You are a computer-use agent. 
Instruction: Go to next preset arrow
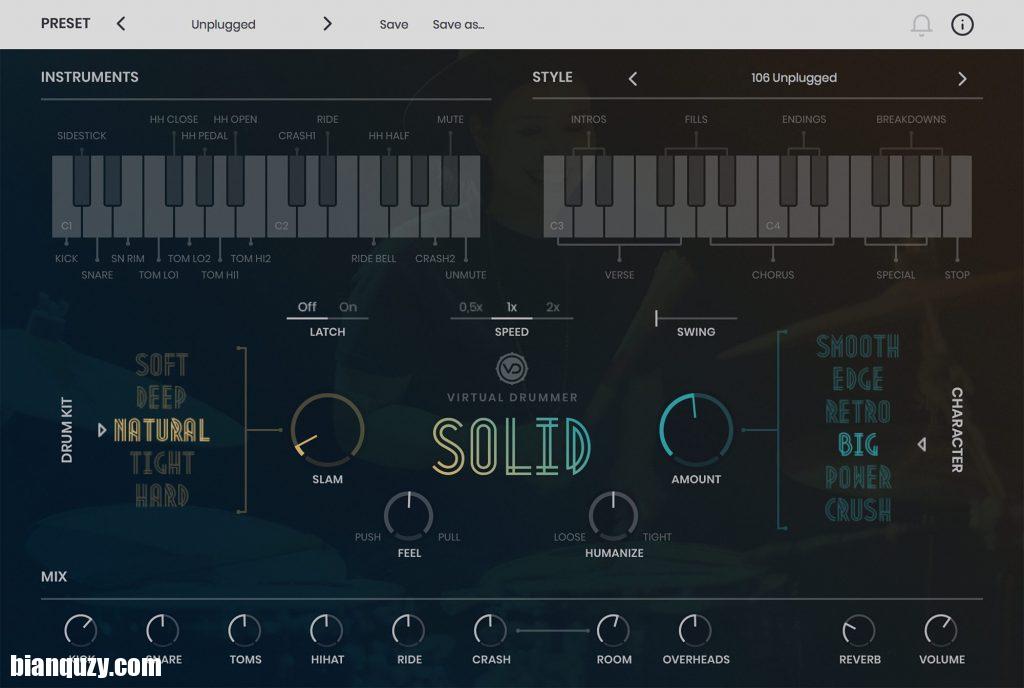327,24
